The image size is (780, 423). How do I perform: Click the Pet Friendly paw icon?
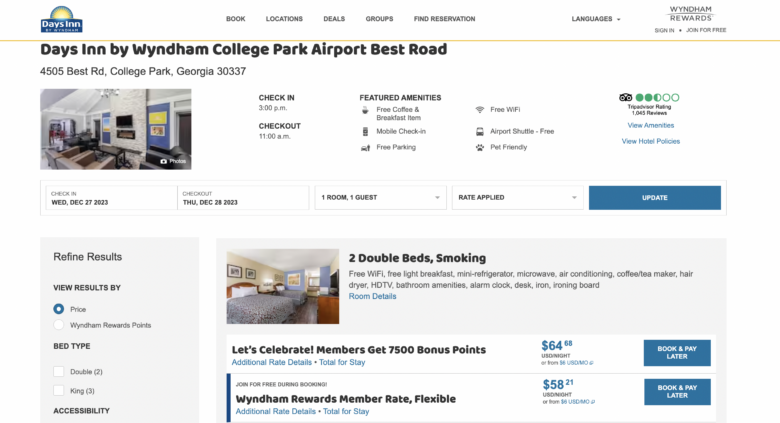pyautogui.click(x=480, y=147)
